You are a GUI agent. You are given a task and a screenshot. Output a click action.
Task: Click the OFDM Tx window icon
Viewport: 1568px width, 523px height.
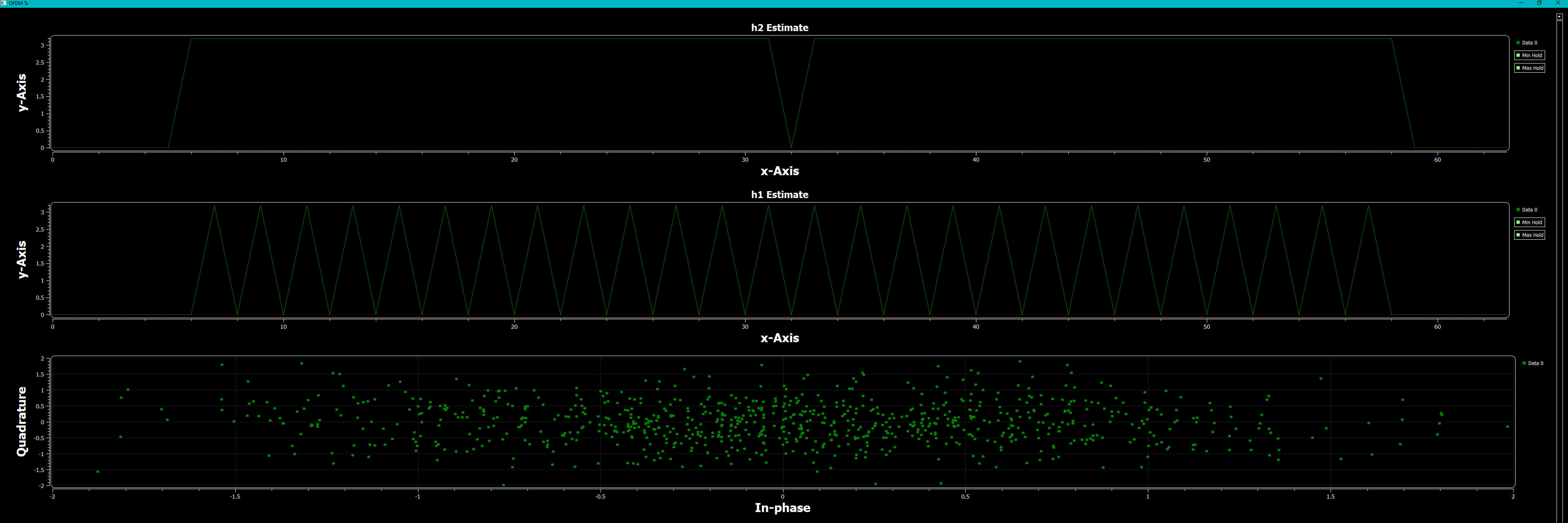(x=4, y=3)
